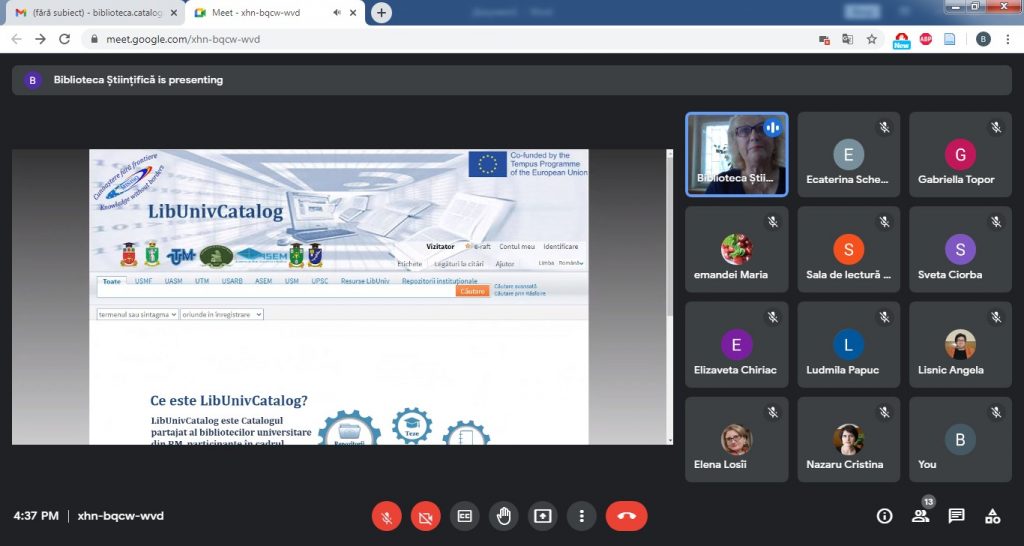1024x546 pixels.
Task: Click emandei Maria avatar
Action: click(x=737, y=249)
